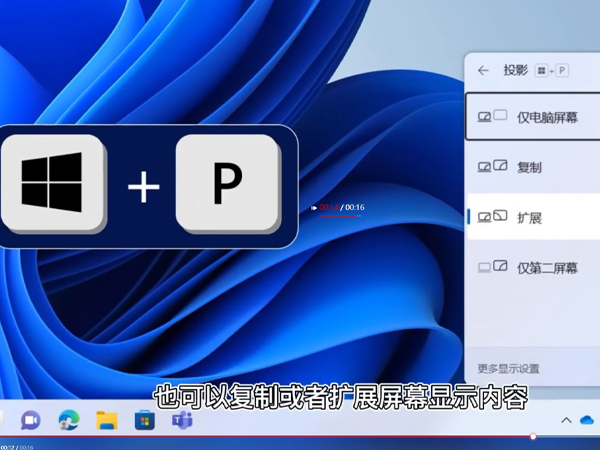Select PC screen only option (仅电脑屏幕)
600x450 pixels.
533,116
